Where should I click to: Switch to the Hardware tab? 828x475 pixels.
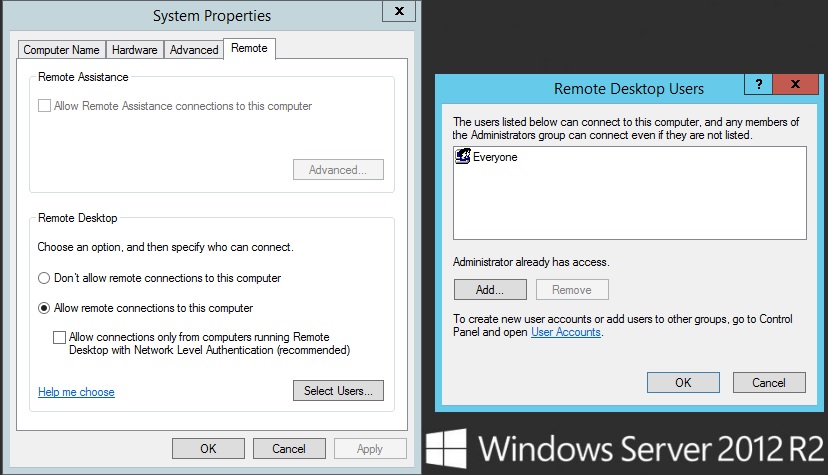point(134,50)
